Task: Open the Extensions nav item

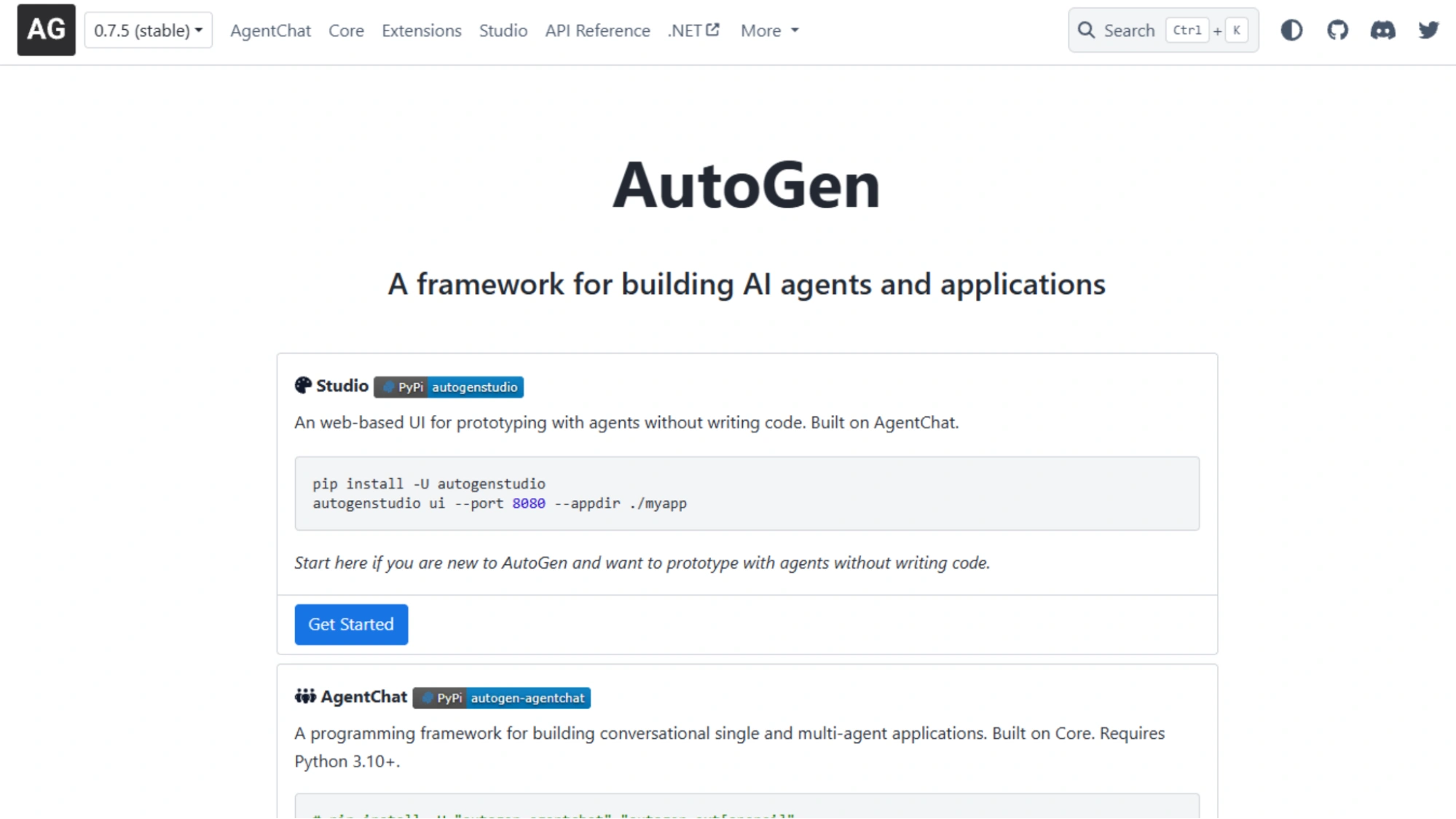Action: pyautogui.click(x=421, y=31)
